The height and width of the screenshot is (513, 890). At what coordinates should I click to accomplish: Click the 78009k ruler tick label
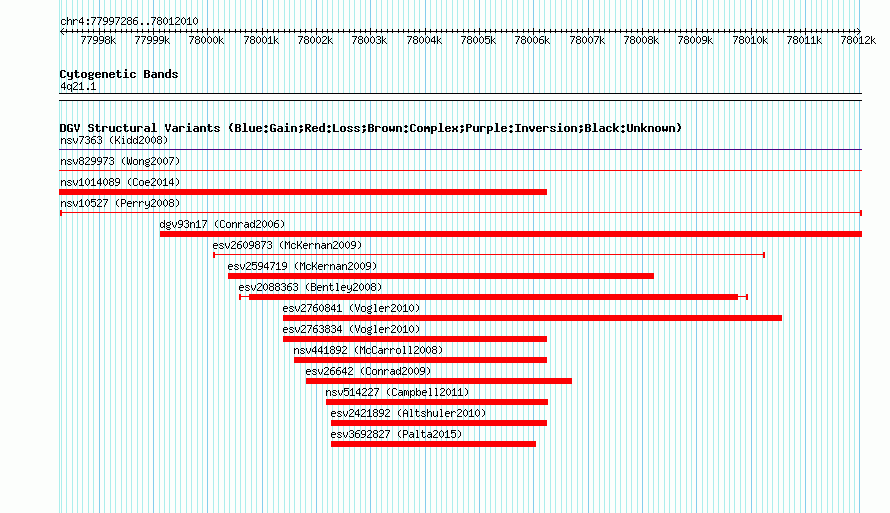coord(695,41)
